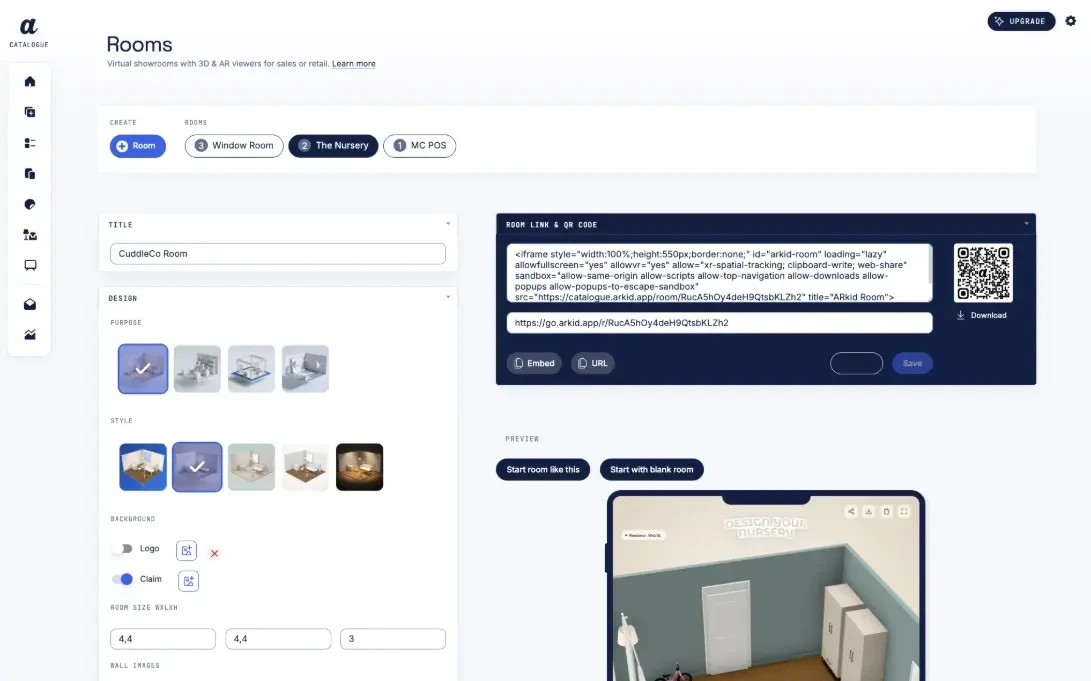The image size is (1091, 681).
Task: Click the display screen icon in sidebar
Action: tap(30, 265)
